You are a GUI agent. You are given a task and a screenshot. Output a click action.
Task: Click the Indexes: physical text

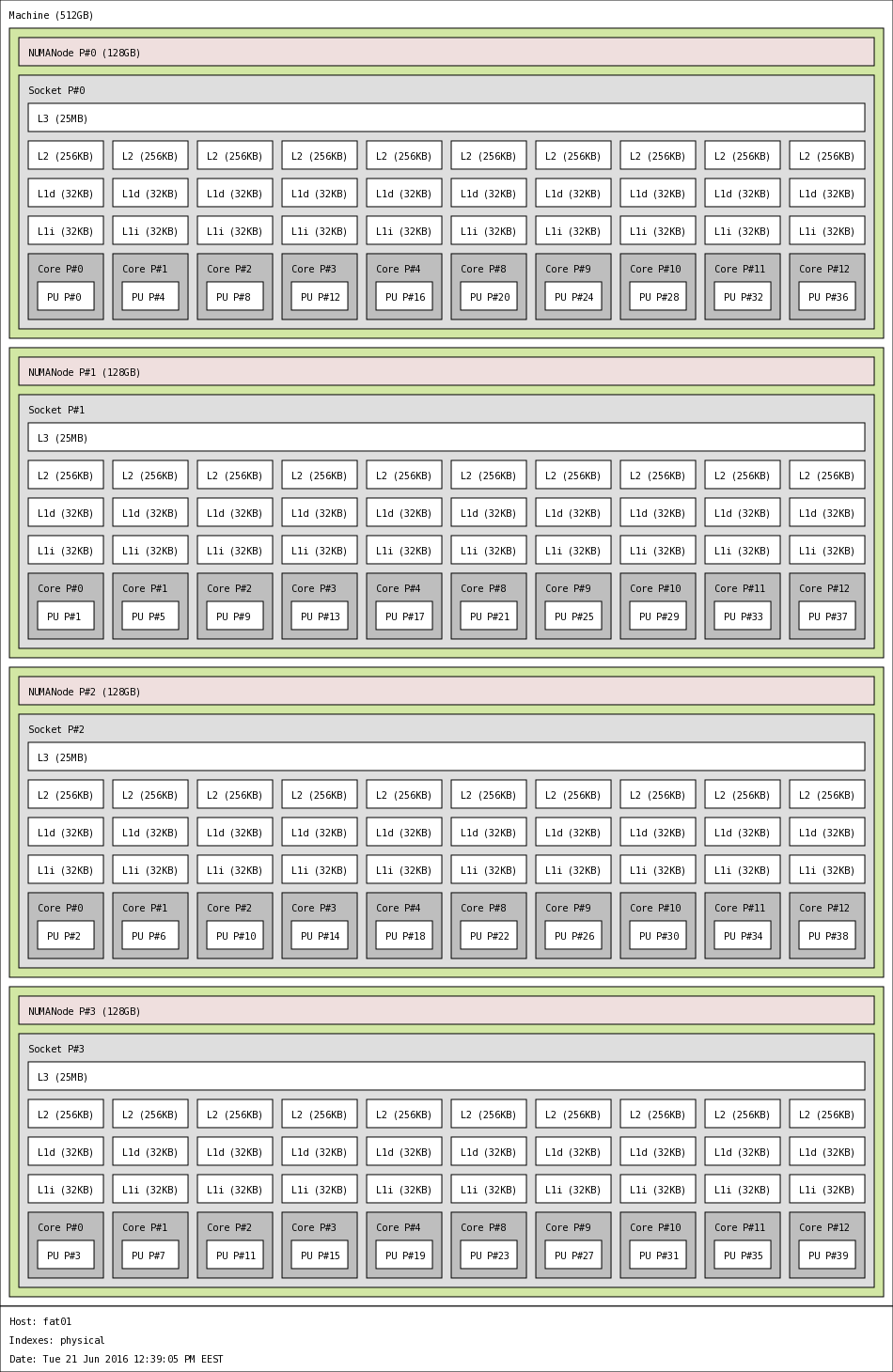(57, 1340)
